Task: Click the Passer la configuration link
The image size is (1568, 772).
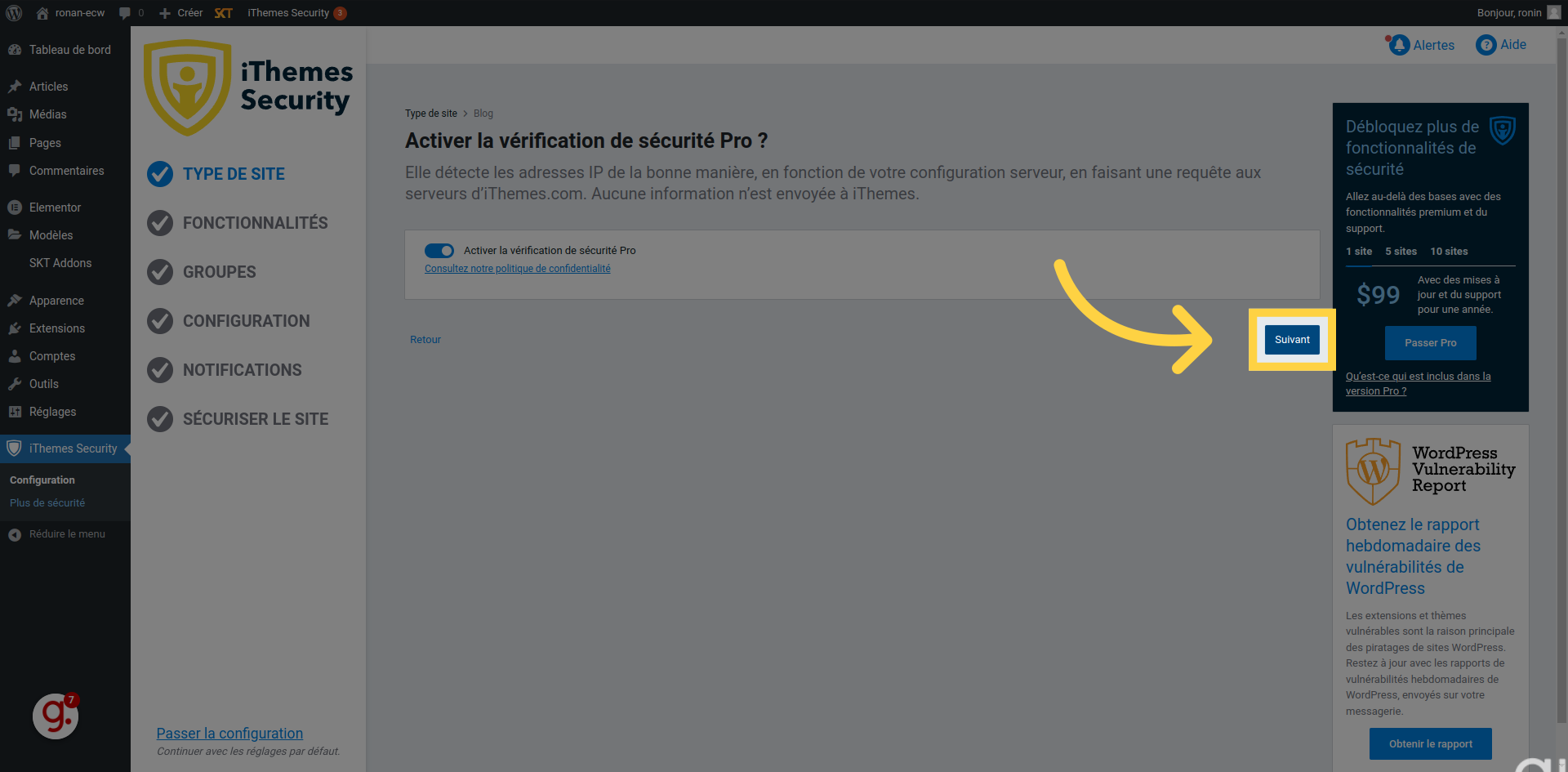Action: point(229,734)
